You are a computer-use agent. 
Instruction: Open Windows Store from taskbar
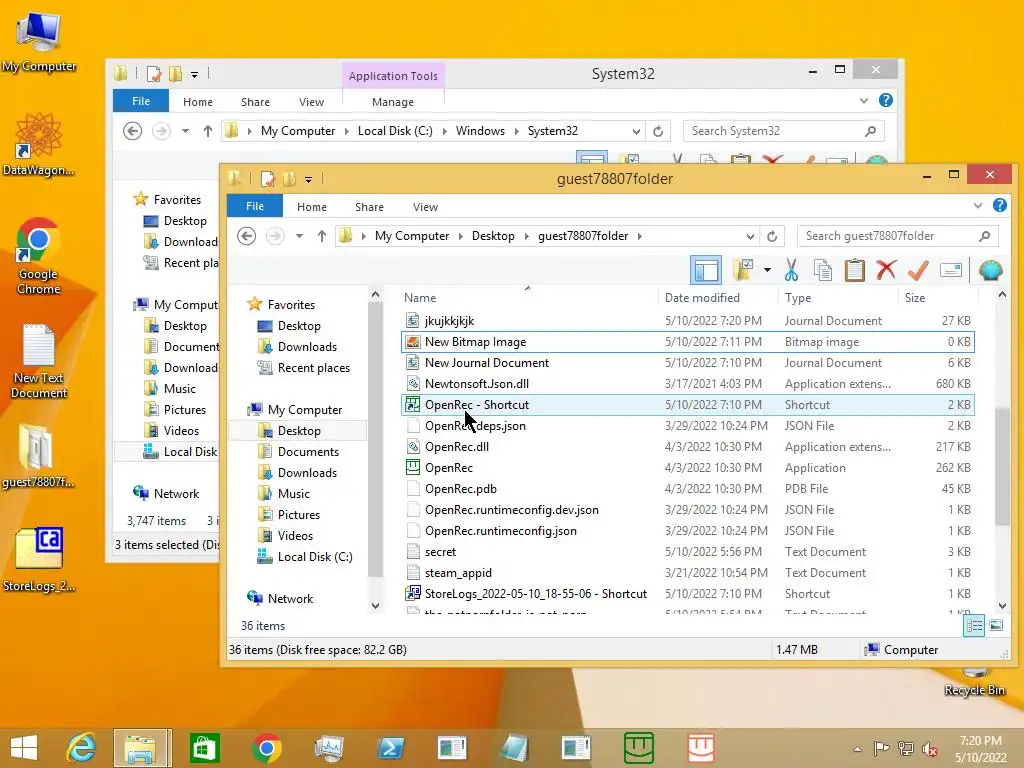tap(204, 748)
